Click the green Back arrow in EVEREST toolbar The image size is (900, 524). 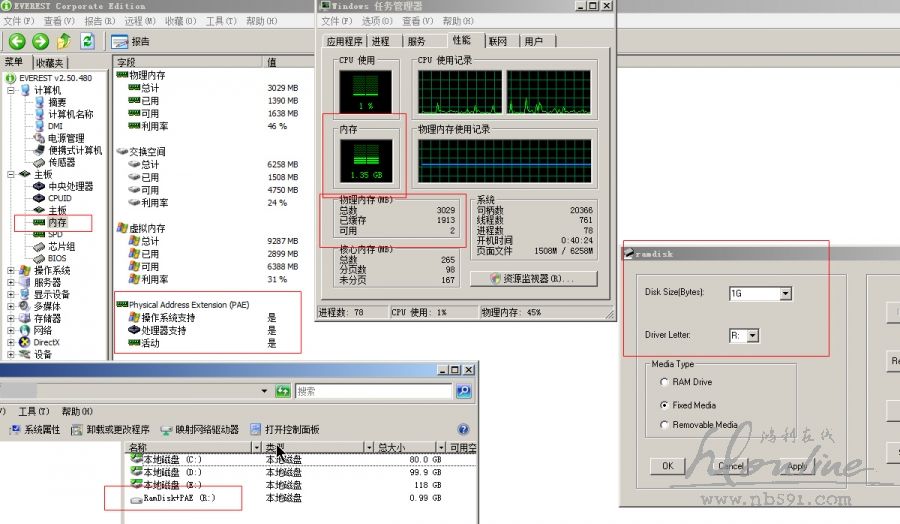pos(17,41)
